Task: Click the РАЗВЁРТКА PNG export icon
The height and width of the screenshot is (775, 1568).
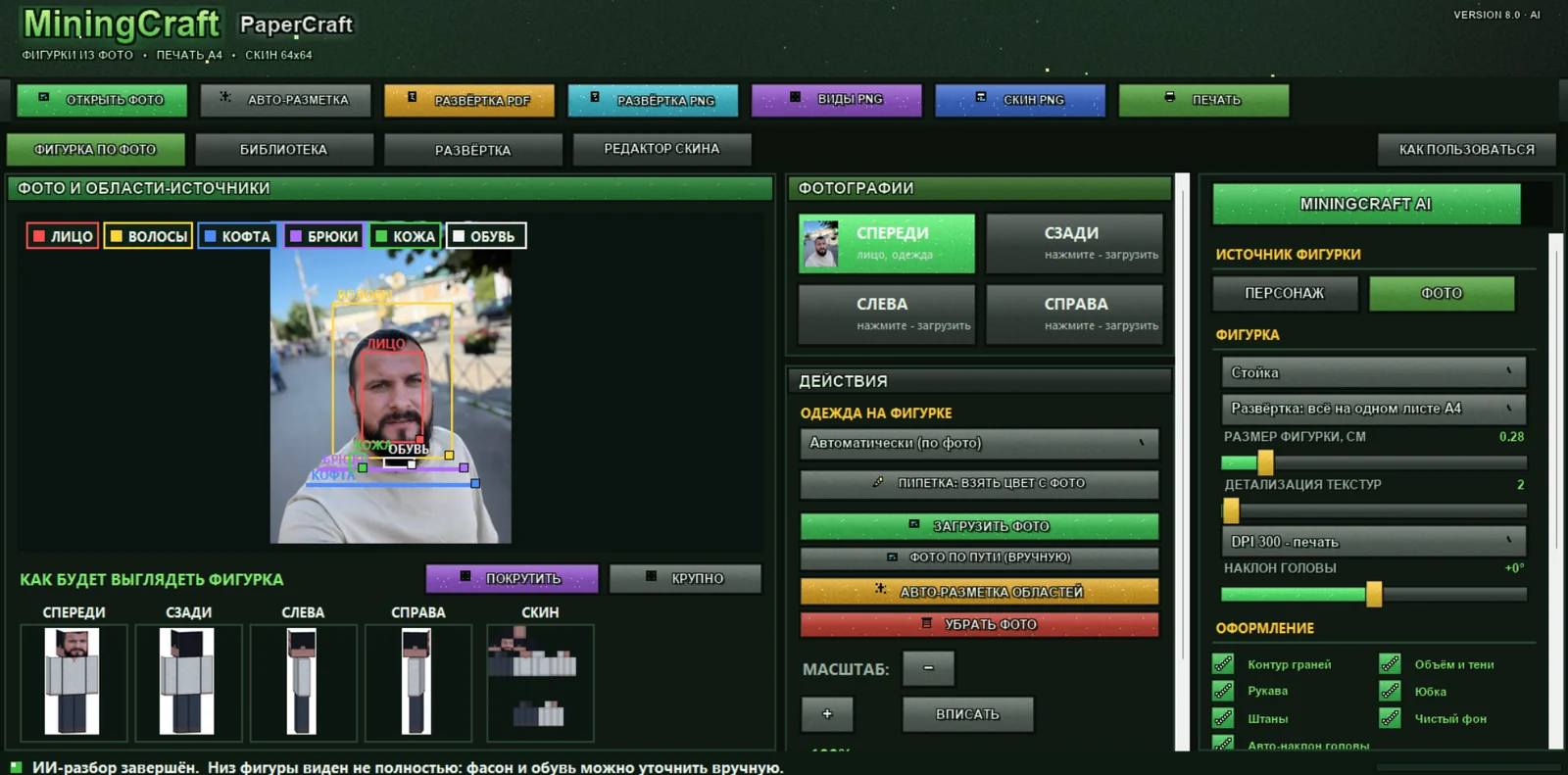Action: tap(595, 98)
